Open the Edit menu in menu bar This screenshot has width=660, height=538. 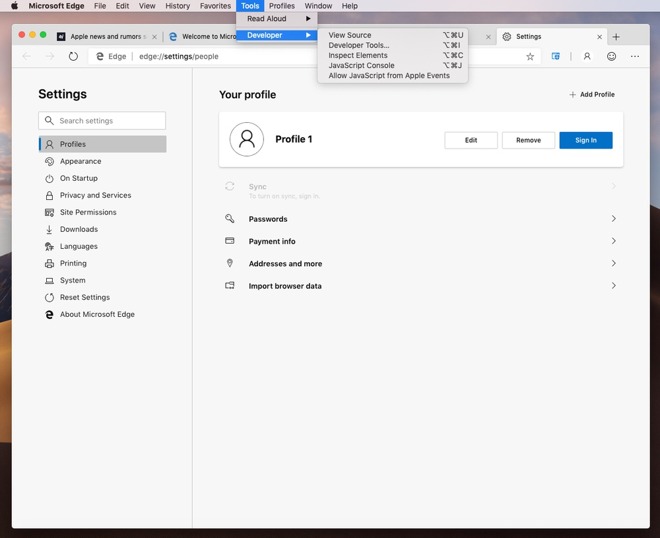(x=122, y=6)
